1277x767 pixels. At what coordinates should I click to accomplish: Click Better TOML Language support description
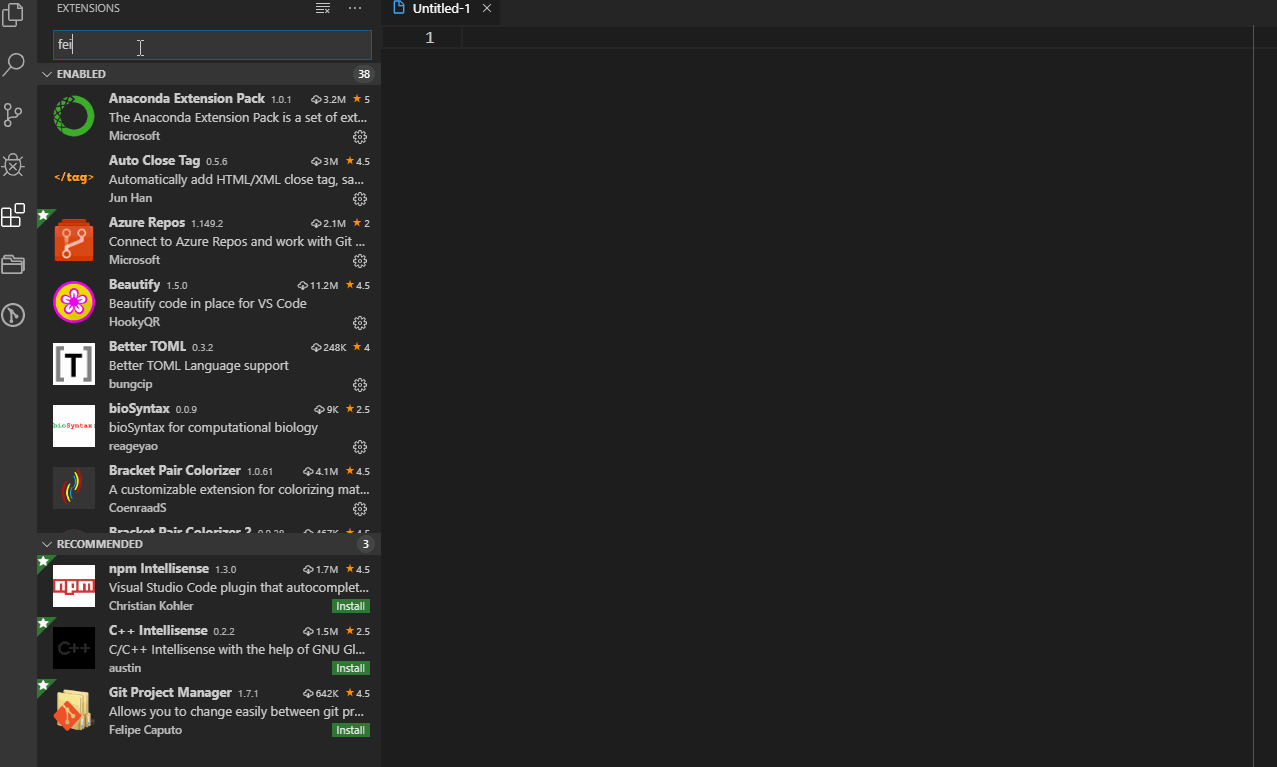click(x=199, y=366)
